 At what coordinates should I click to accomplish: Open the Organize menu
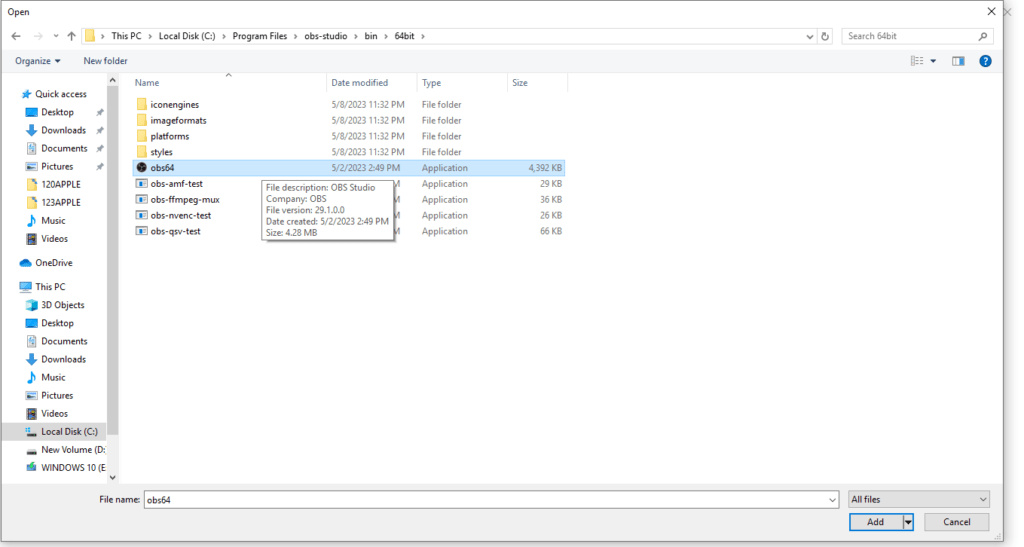38,61
